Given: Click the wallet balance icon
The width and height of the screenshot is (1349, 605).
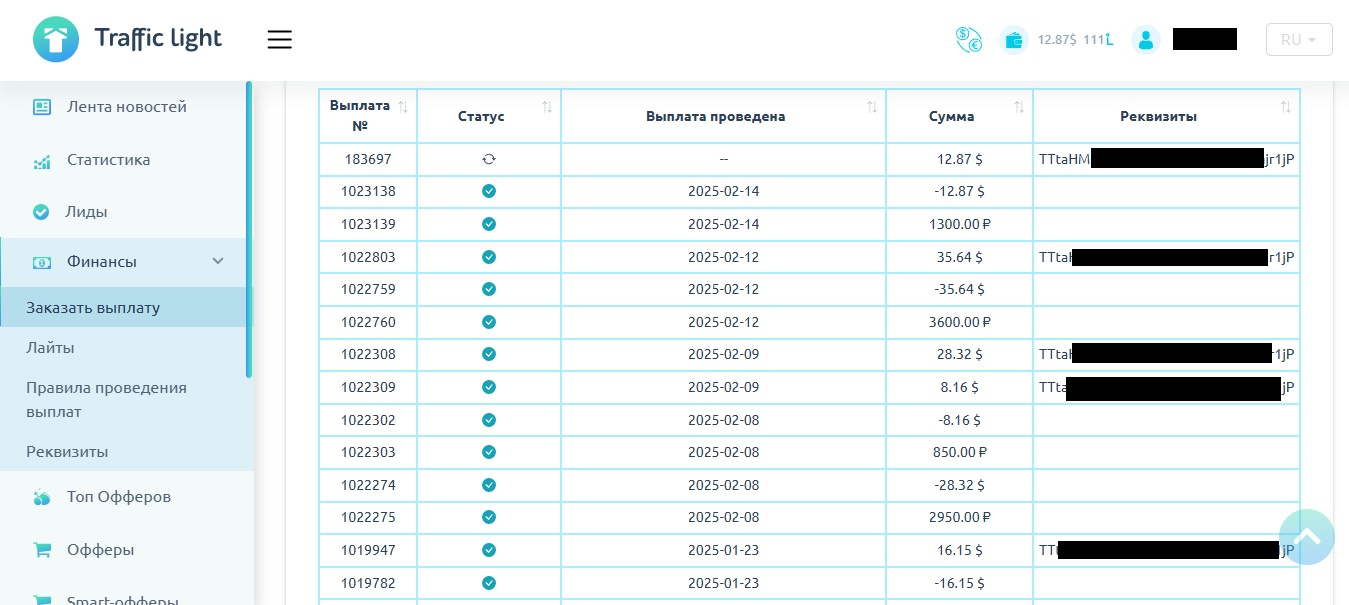Looking at the screenshot, I should (x=1014, y=40).
